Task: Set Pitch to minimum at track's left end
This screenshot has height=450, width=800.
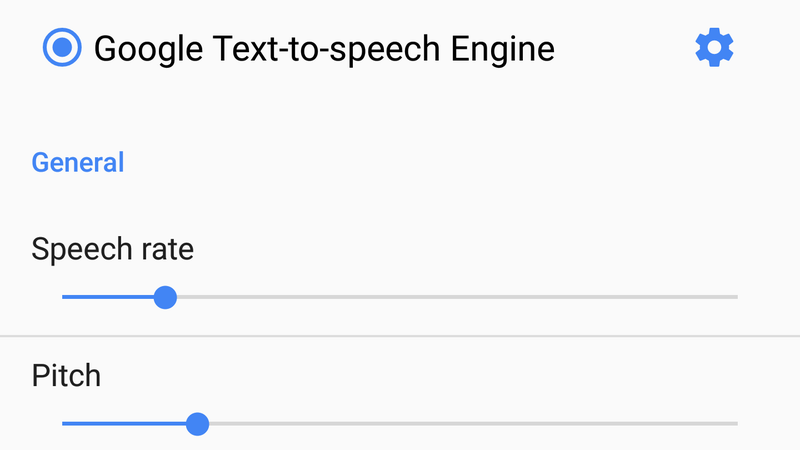Action: [x=64, y=424]
